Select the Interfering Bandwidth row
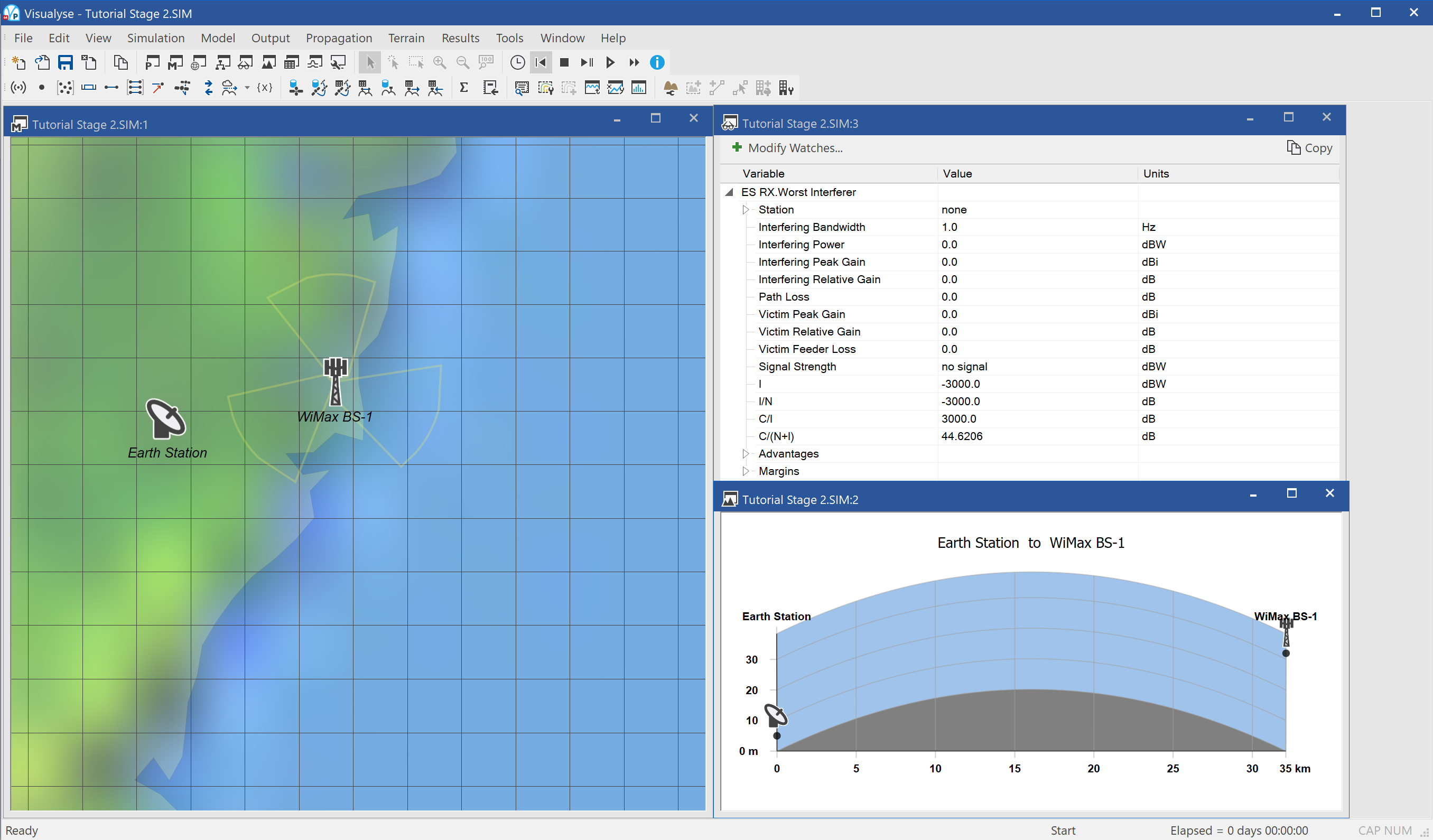 tap(1030, 227)
